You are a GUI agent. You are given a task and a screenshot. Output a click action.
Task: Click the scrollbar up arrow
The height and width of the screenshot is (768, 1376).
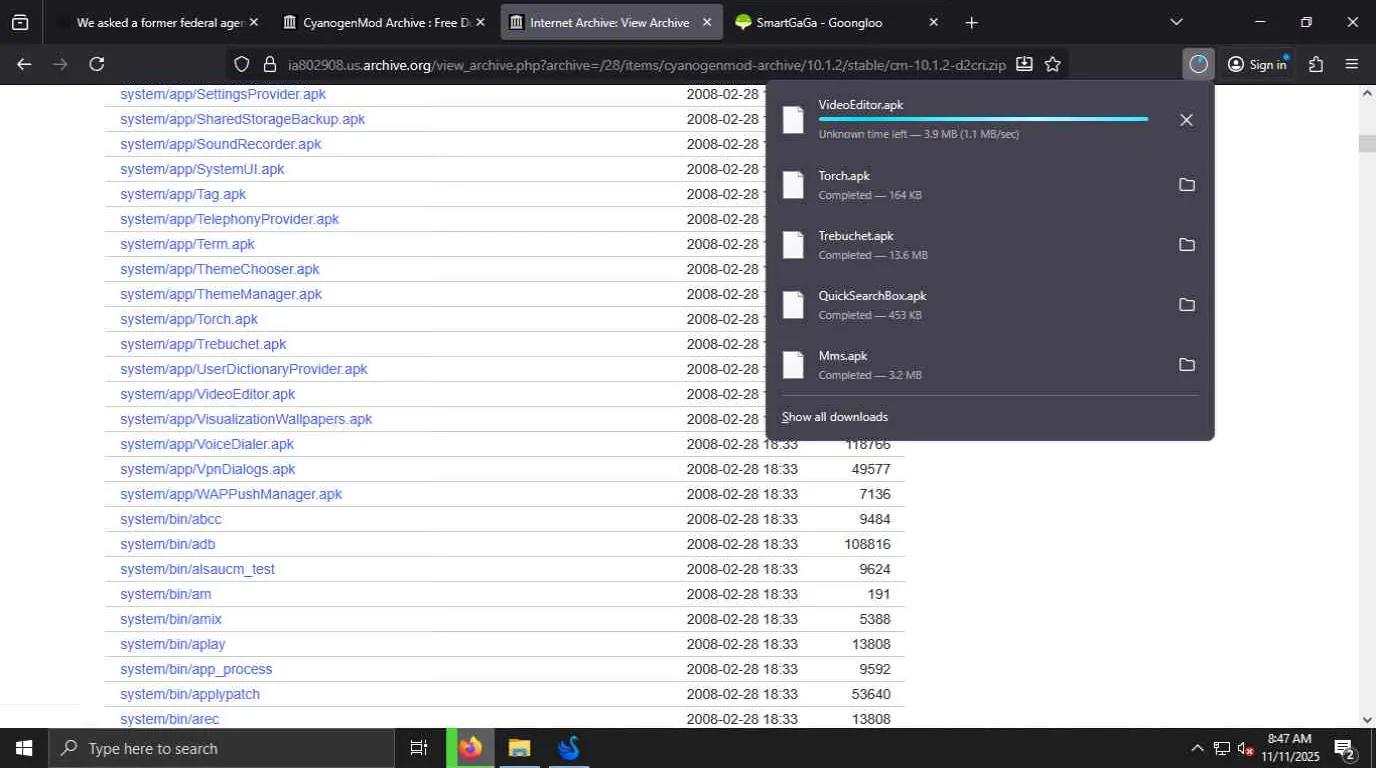[1367, 93]
